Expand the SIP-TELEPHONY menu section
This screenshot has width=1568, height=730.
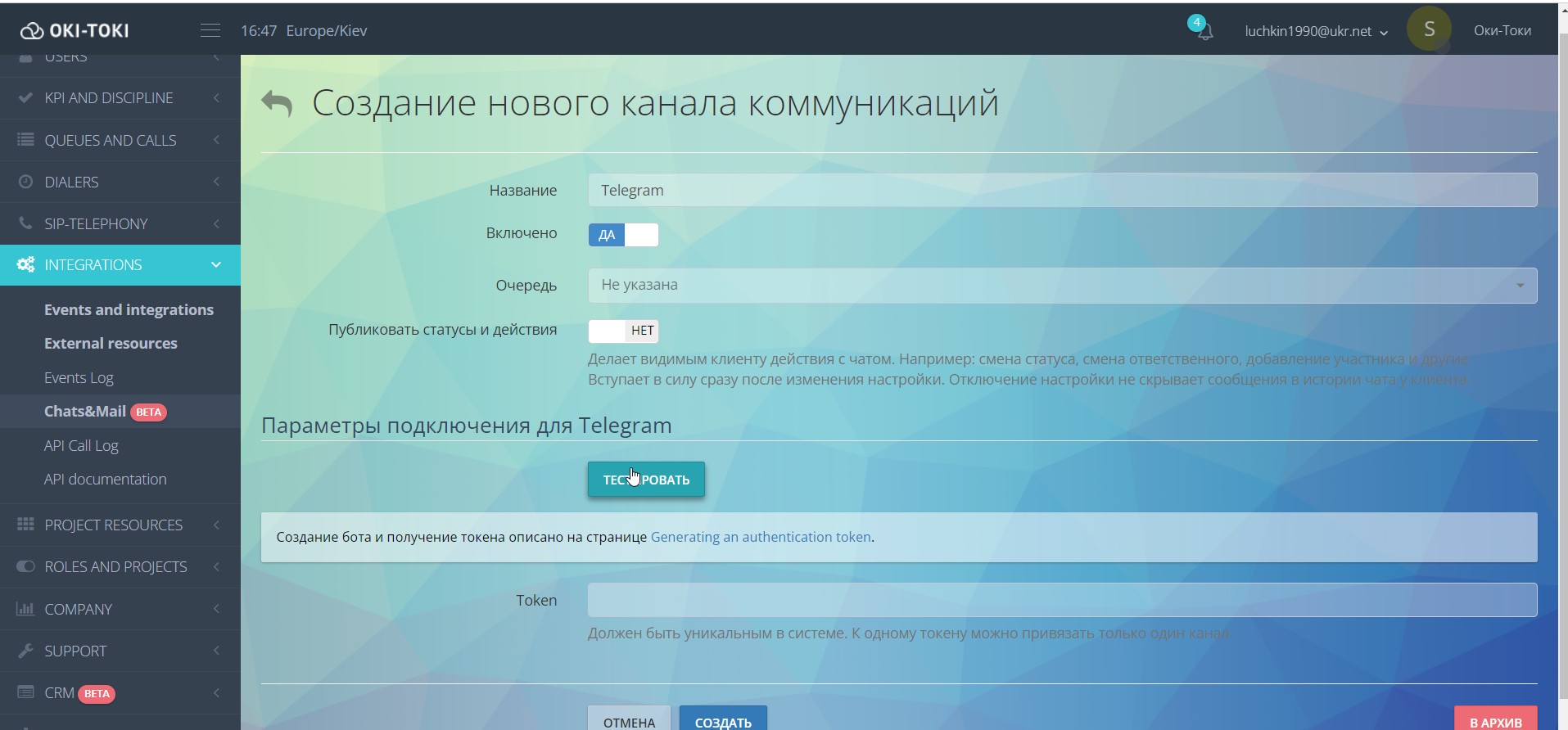pos(120,223)
